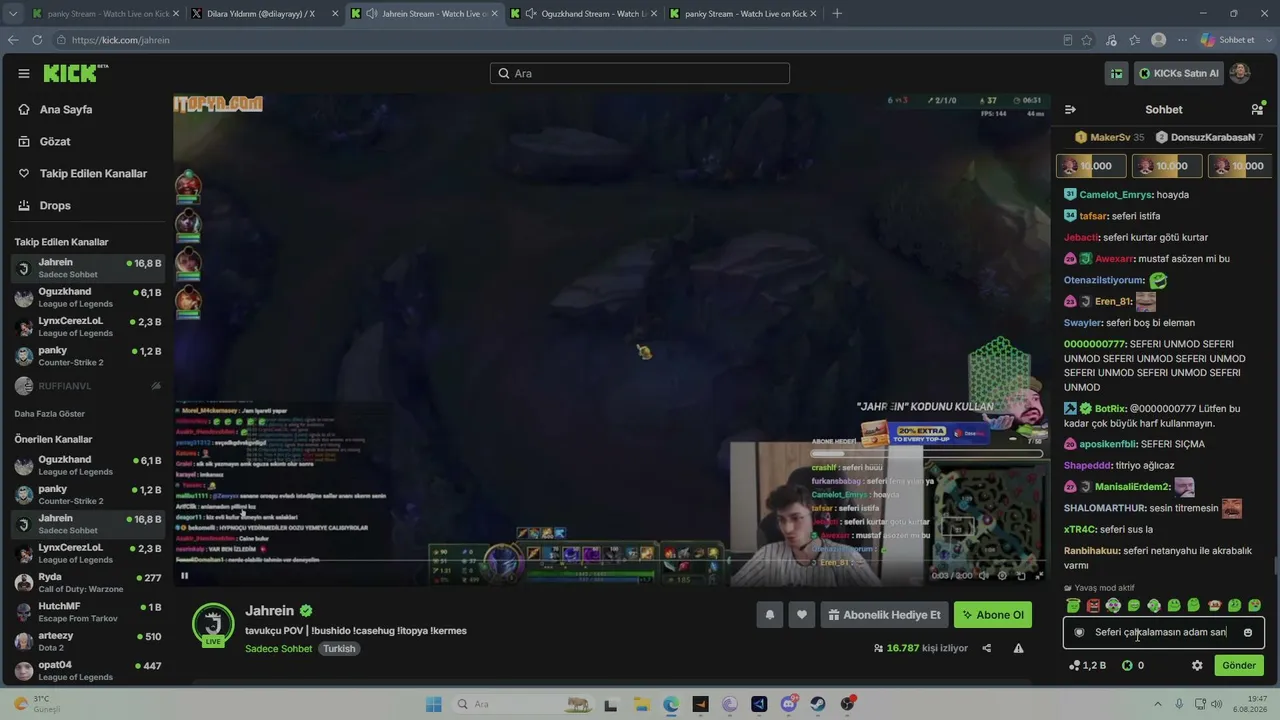This screenshot has width=1280, height=720.
Task: Click the KICKs Satın Al button
Action: tap(1179, 73)
